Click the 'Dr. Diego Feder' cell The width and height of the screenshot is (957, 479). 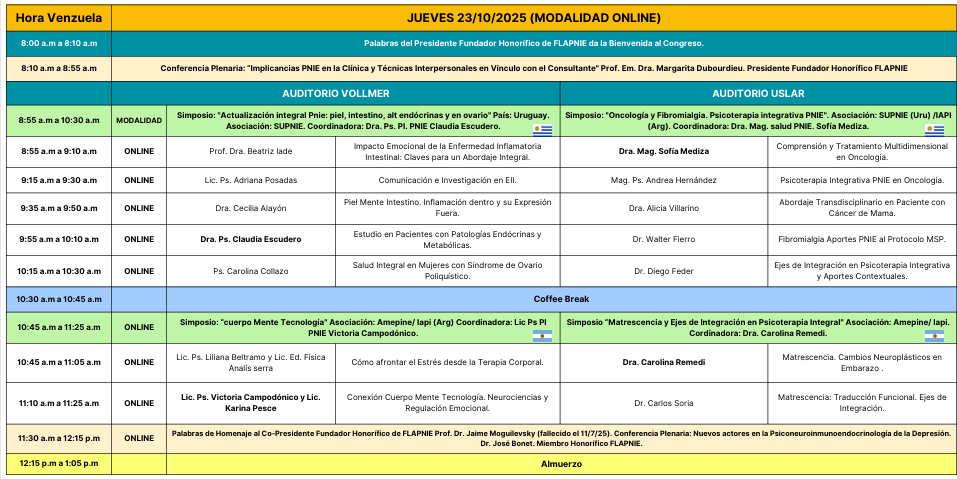(664, 271)
